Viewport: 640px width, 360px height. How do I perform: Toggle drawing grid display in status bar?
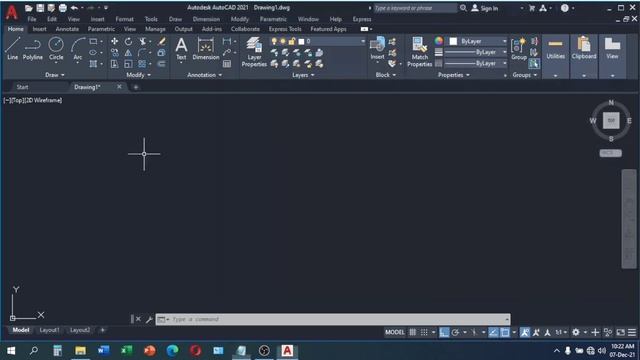[x=413, y=332]
